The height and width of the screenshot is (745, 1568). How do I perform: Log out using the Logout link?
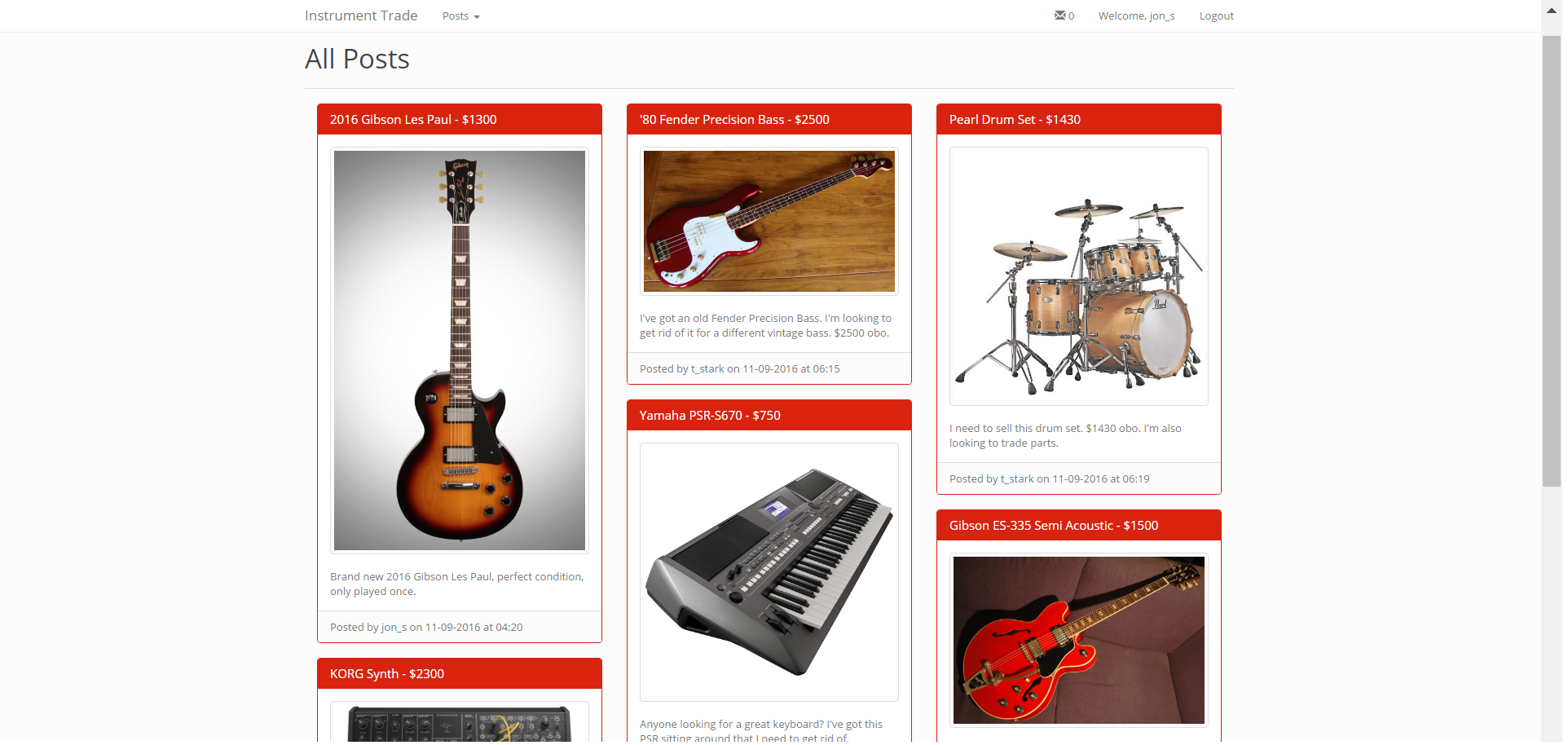tap(1216, 16)
